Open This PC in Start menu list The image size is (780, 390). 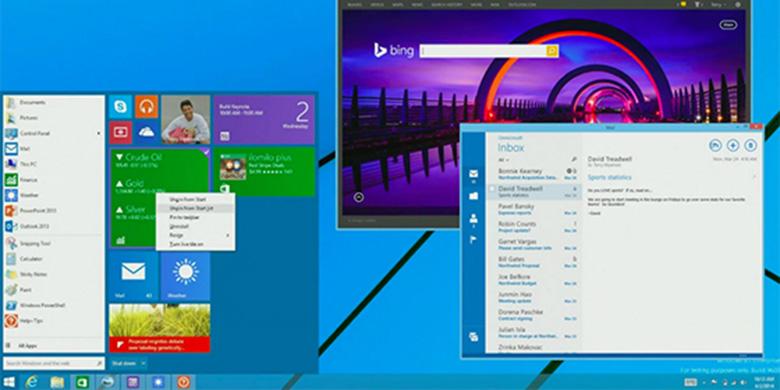(54, 164)
